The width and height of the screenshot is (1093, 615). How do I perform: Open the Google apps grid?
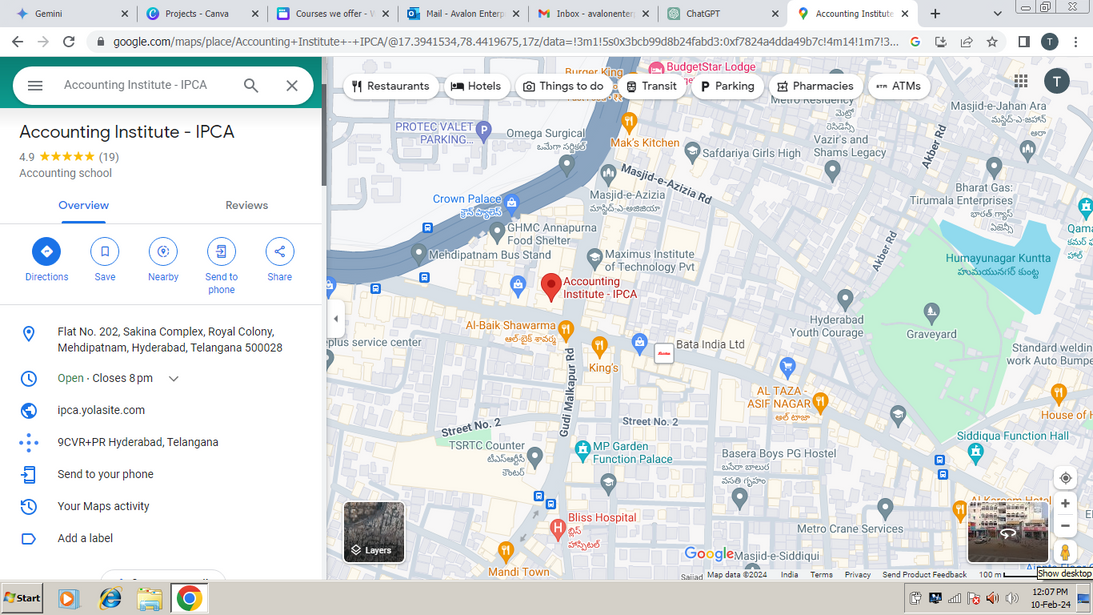point(1020,80)
